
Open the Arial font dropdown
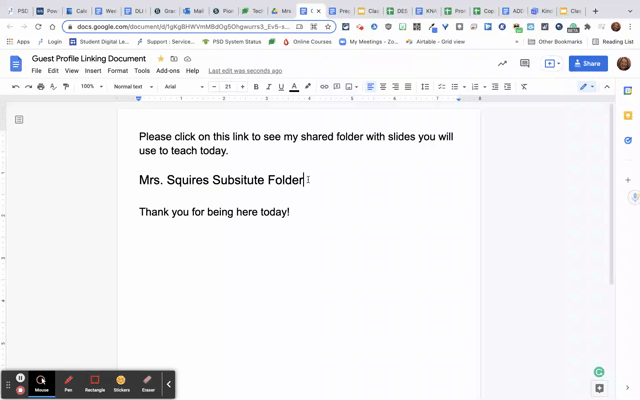point(184,87)
